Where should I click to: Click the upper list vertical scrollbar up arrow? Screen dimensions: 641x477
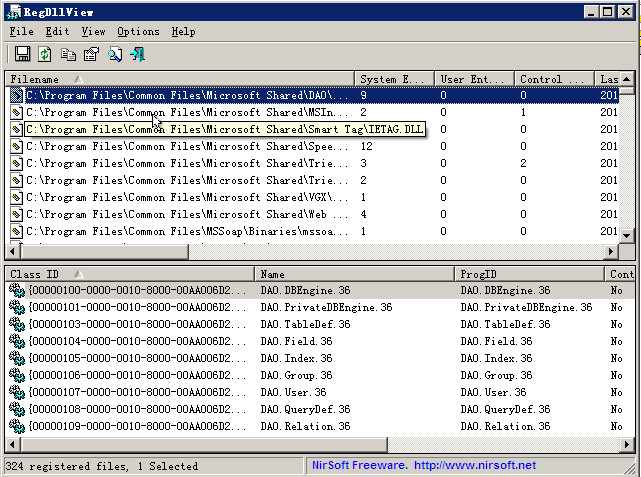coord(627,79)
